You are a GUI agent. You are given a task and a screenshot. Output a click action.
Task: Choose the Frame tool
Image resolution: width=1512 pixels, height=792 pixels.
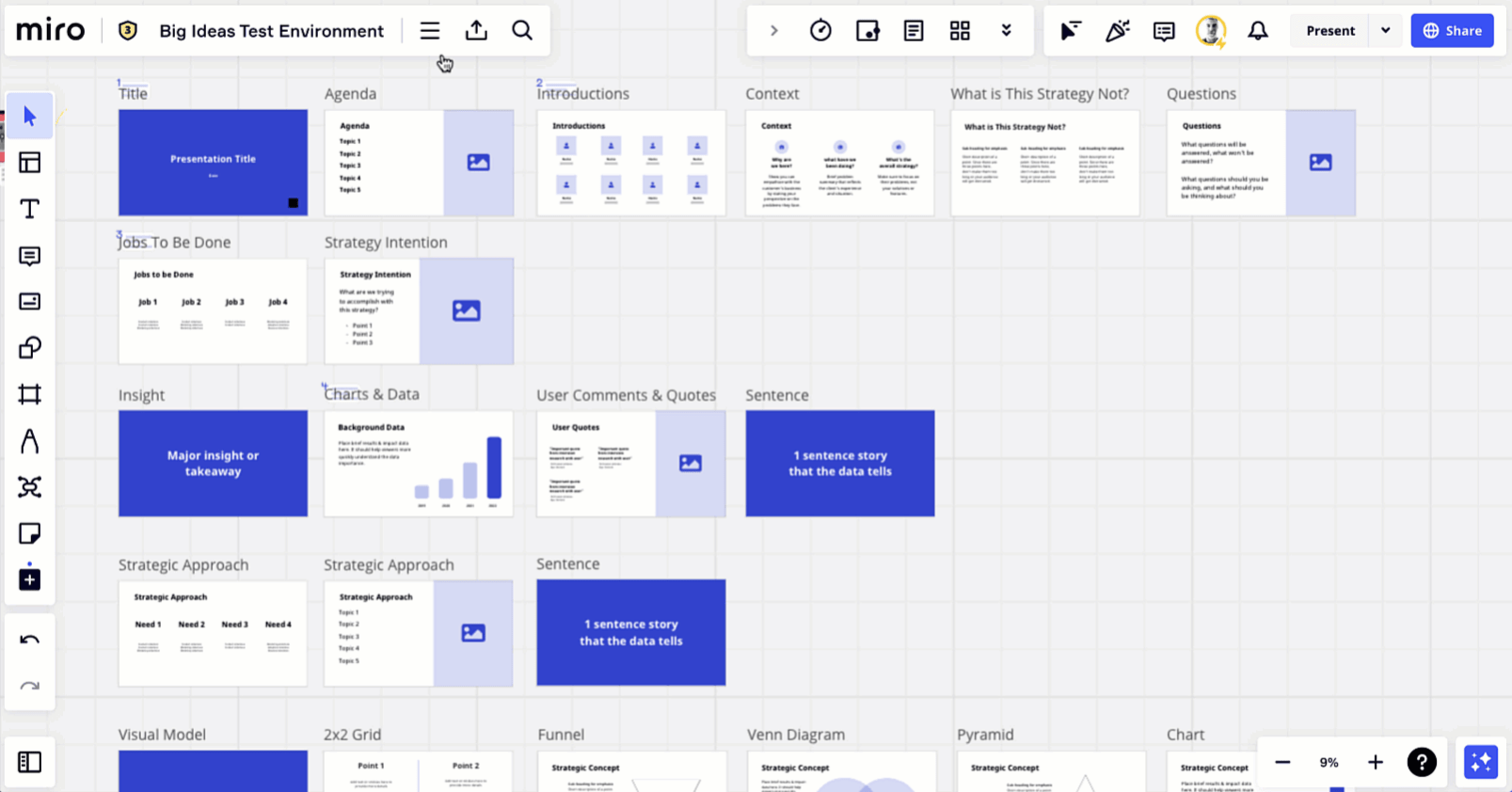(x=29, y=394)
